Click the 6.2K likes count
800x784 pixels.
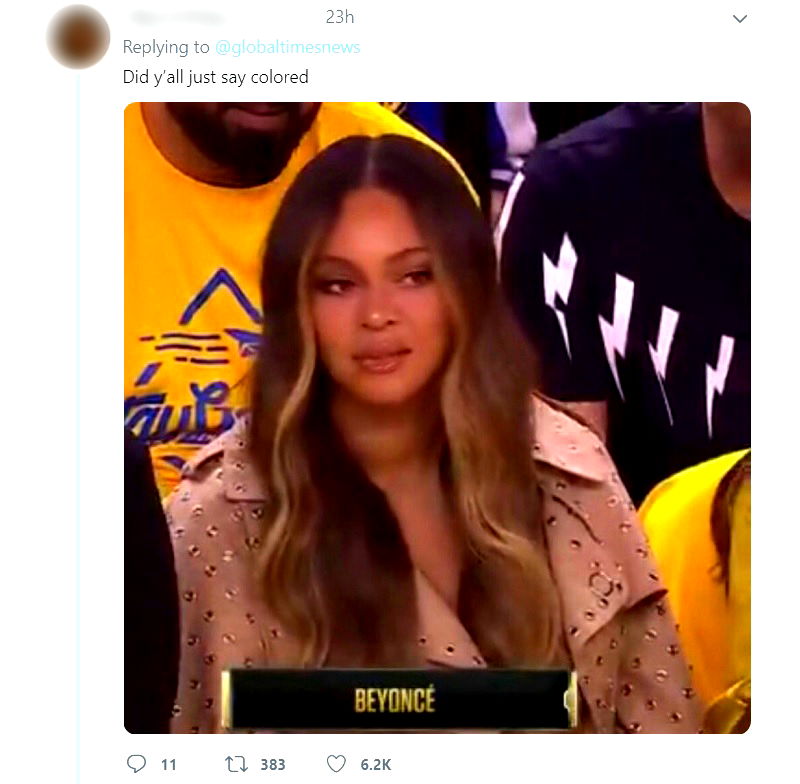point(375,765)
